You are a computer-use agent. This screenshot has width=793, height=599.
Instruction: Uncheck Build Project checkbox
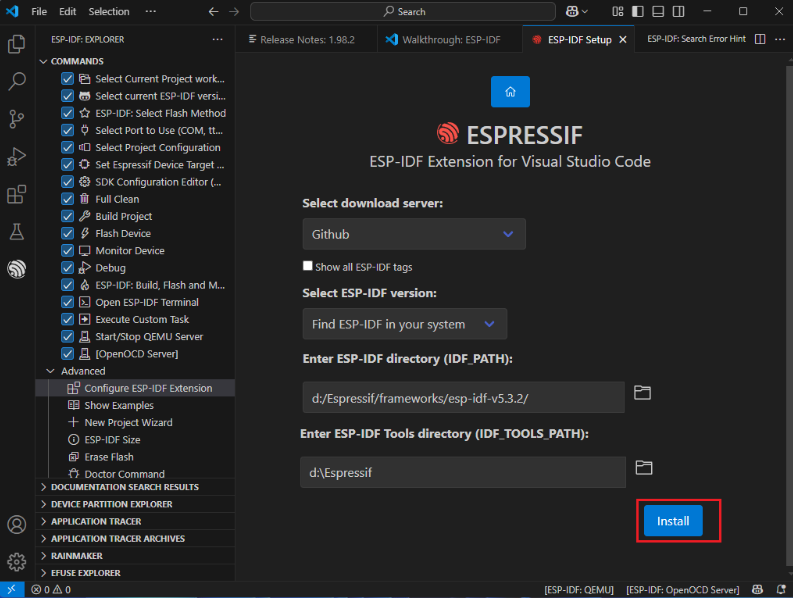click(x=67, y=217)
